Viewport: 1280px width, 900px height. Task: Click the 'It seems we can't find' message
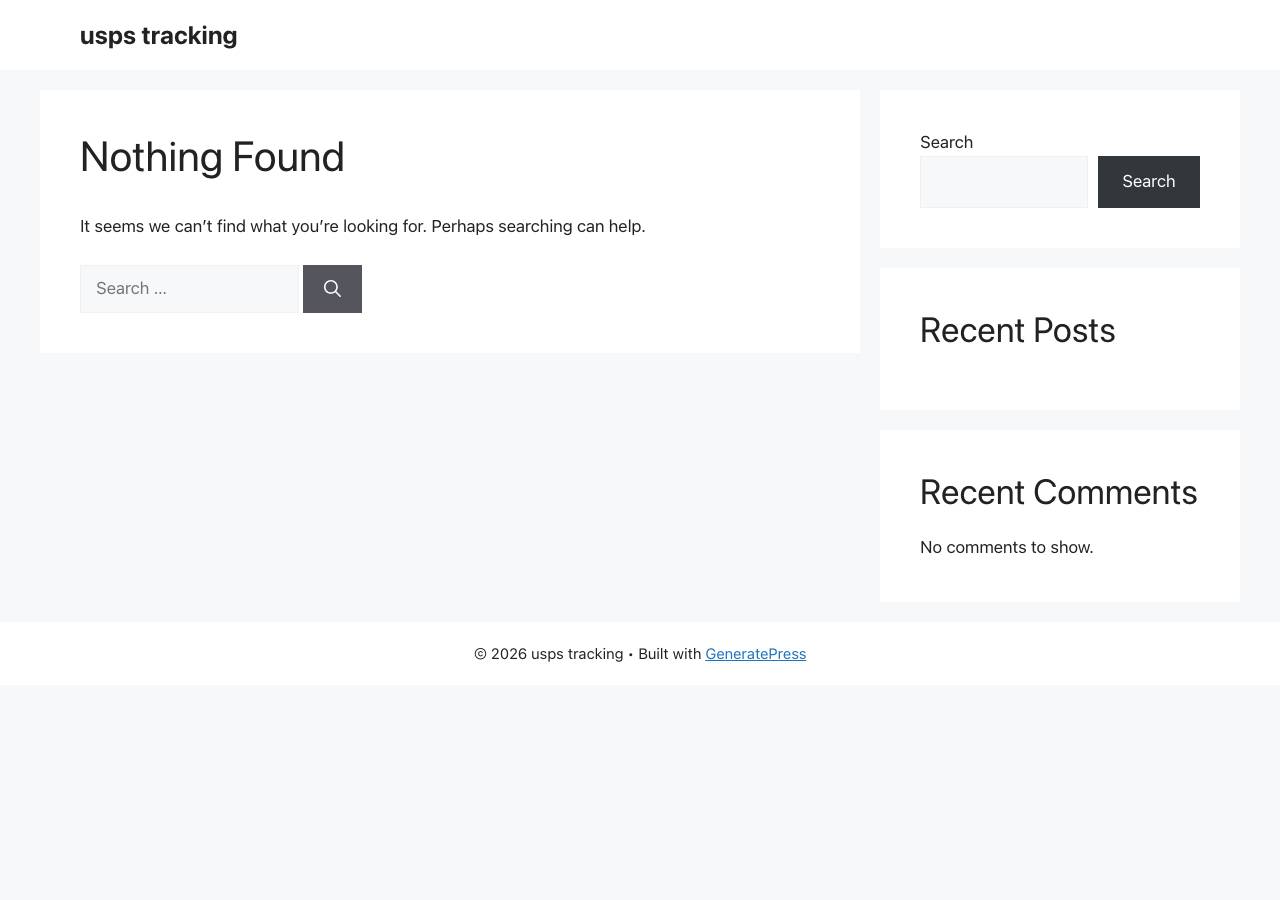tap(363, 227)
